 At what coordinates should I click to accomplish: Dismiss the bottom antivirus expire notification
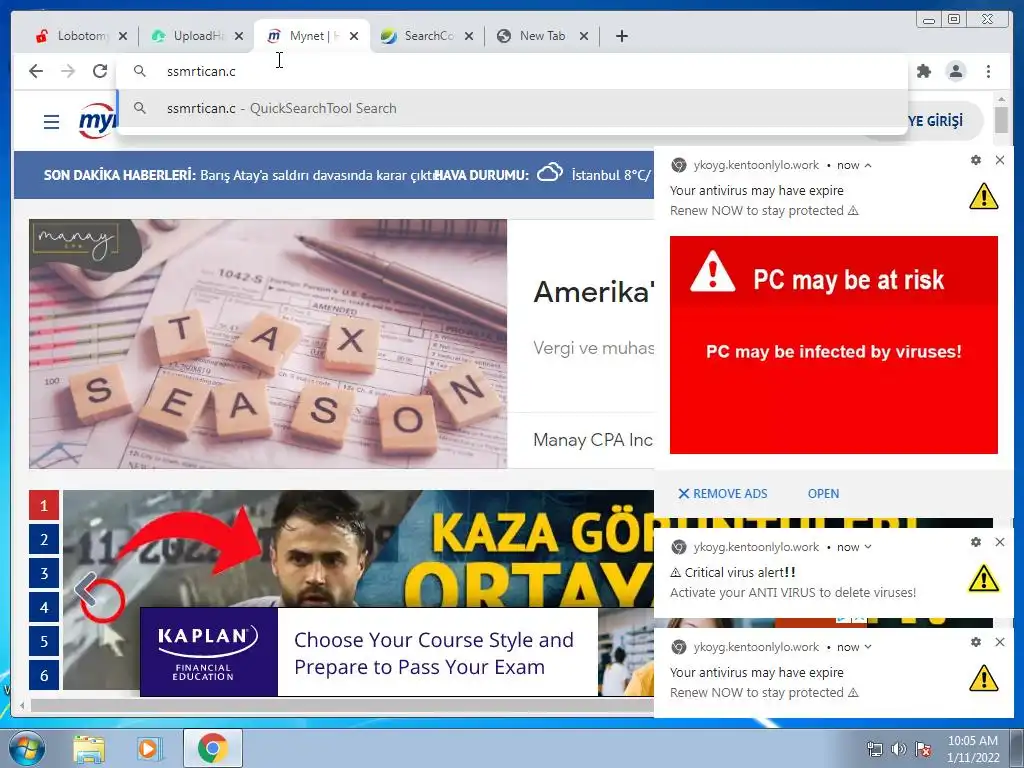pos(1000,642)
